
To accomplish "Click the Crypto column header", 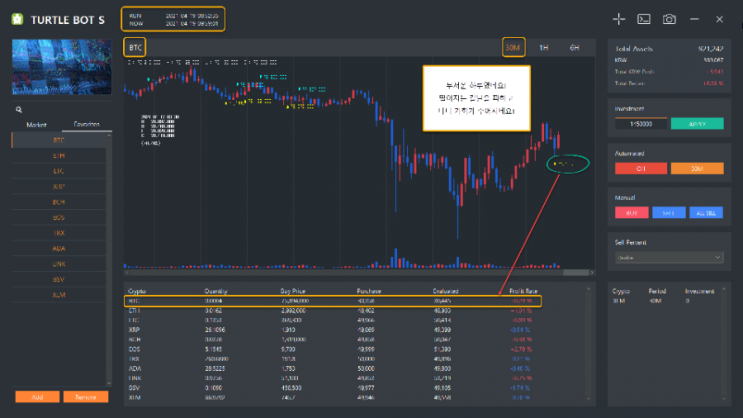I will pyautogui.click(x=137, y=291).
